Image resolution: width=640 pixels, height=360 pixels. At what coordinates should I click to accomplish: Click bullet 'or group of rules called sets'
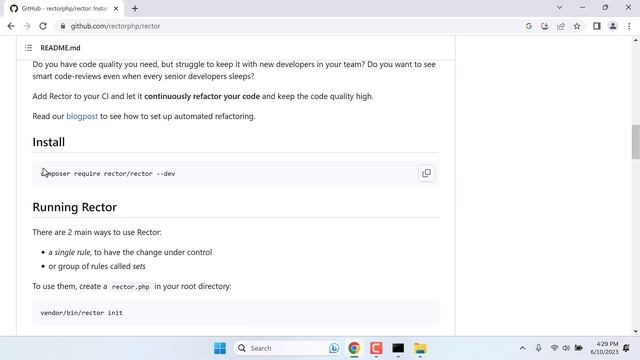point(97,266)
